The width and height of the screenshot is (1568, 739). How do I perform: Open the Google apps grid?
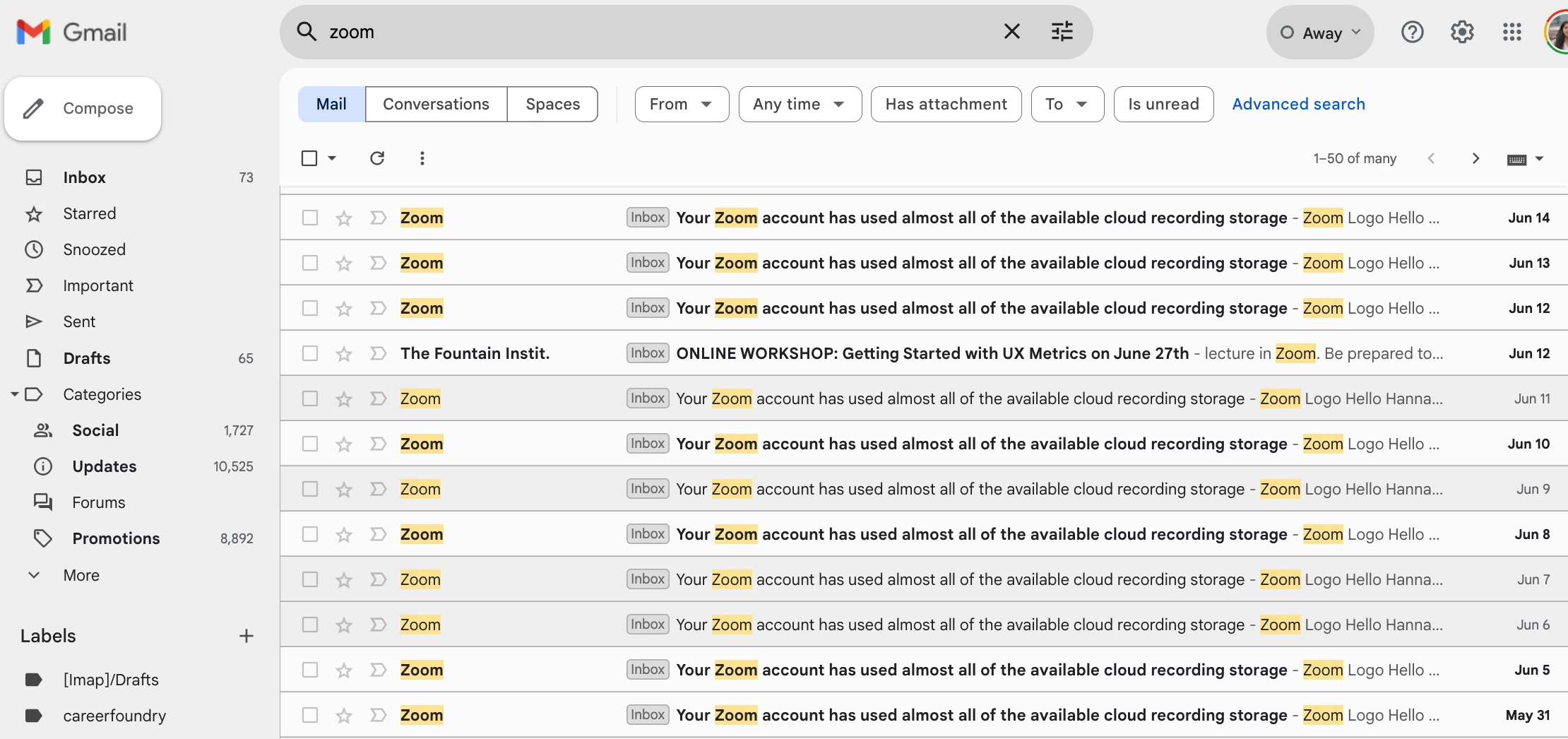[x=1511, y=32]
